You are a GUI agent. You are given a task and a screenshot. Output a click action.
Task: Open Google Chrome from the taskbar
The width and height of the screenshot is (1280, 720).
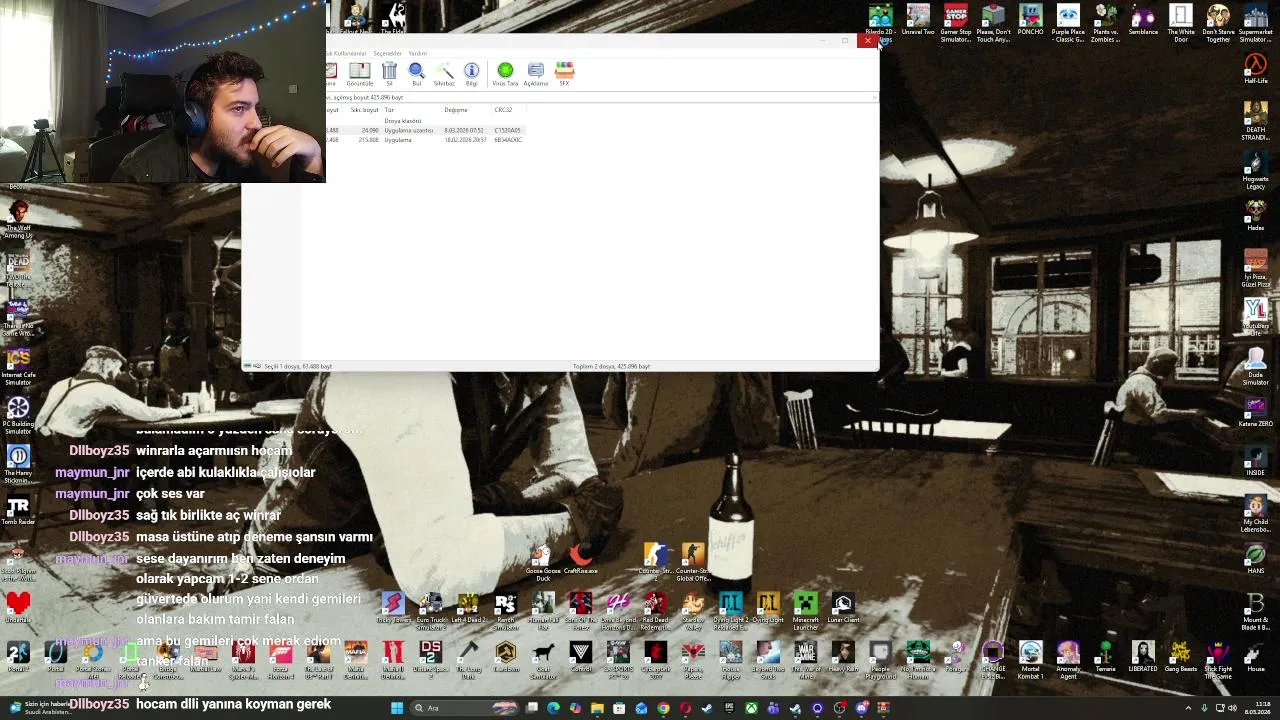coord(663,708)
